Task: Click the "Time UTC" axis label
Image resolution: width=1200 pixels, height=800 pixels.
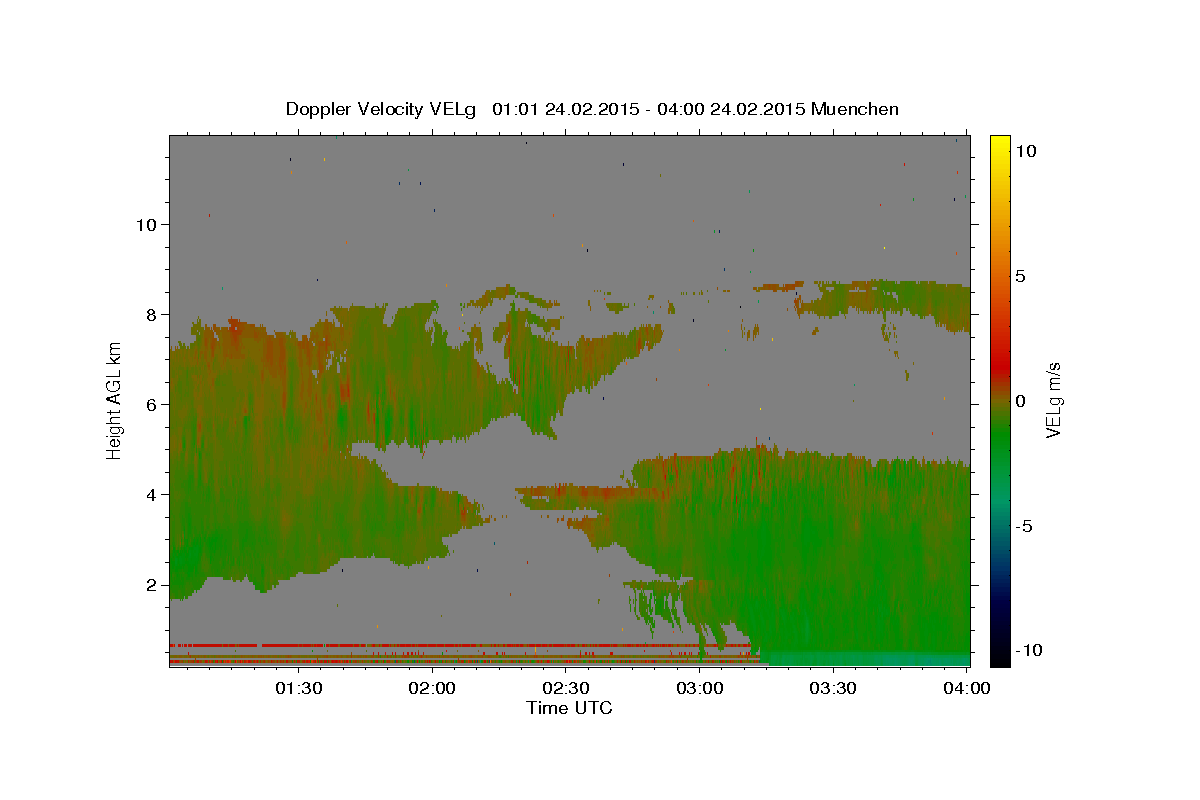Action: [x=569, y=708]
